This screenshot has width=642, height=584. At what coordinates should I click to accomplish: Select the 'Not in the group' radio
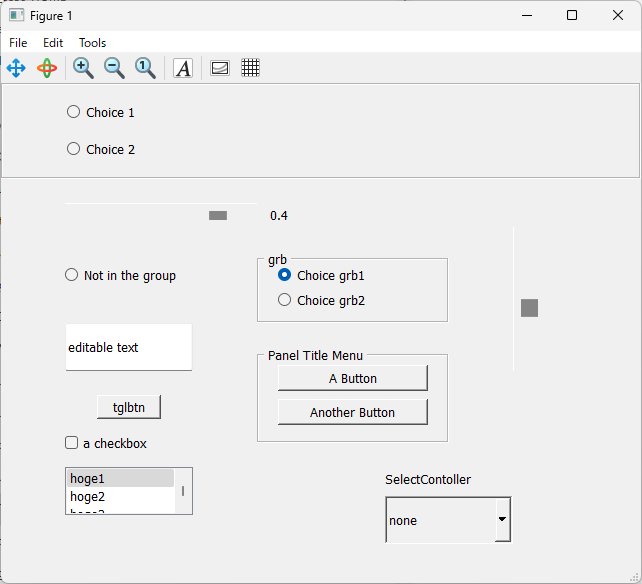coord(71,275)
